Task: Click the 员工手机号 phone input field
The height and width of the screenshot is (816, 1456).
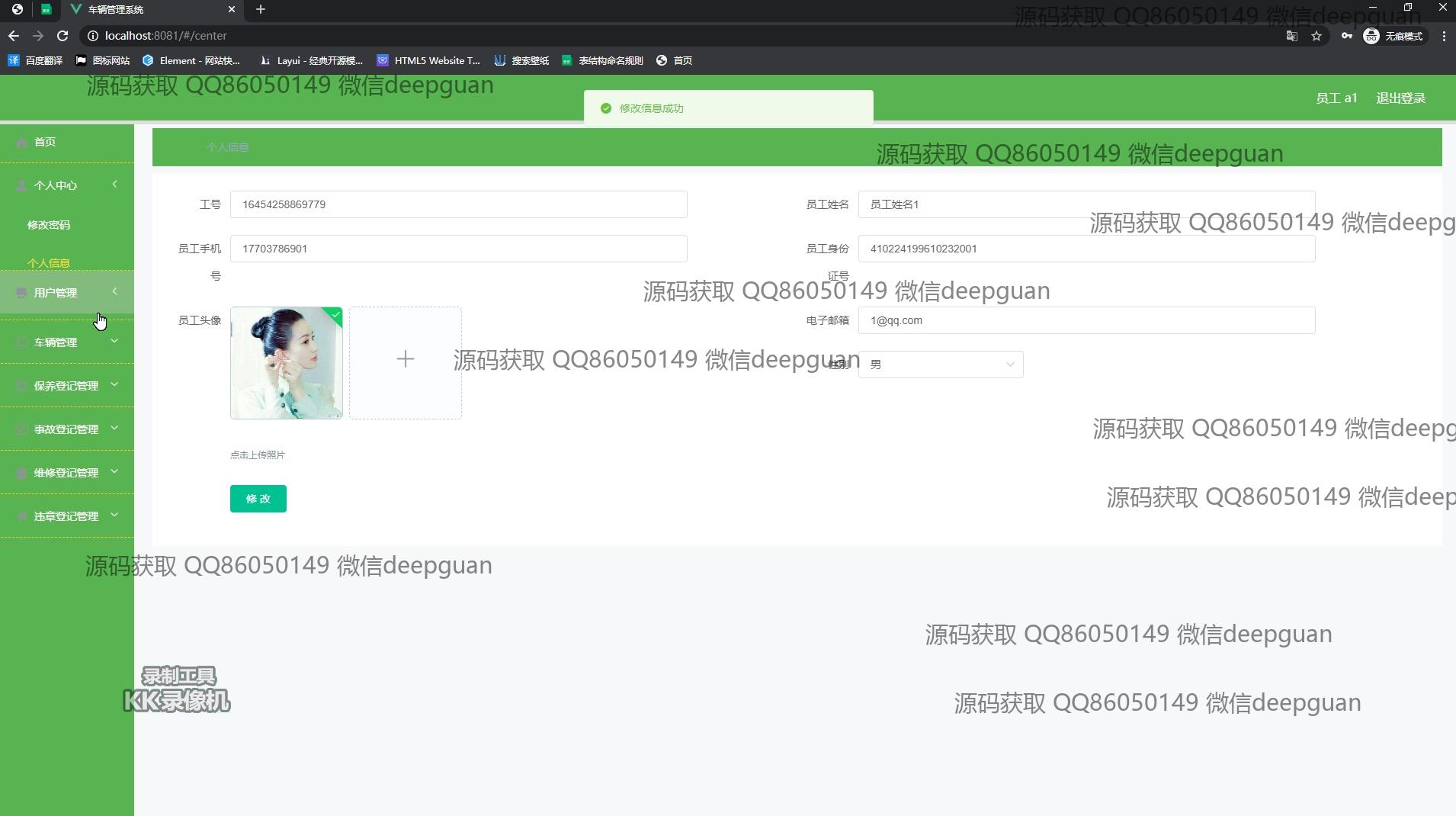Action: tap(458, 249)
